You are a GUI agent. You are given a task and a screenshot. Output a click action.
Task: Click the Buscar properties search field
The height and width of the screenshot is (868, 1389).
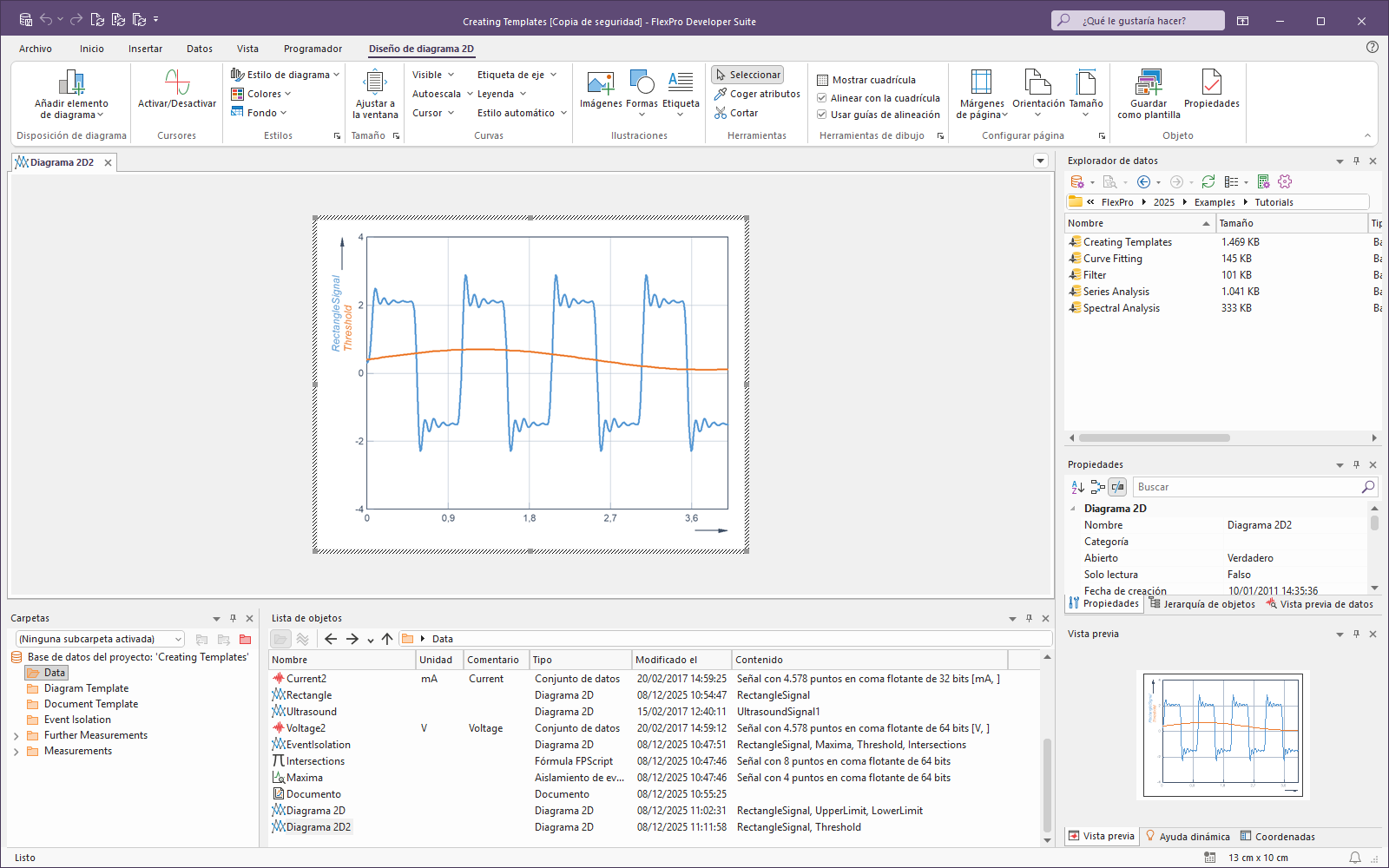(x=1247, y=487)
